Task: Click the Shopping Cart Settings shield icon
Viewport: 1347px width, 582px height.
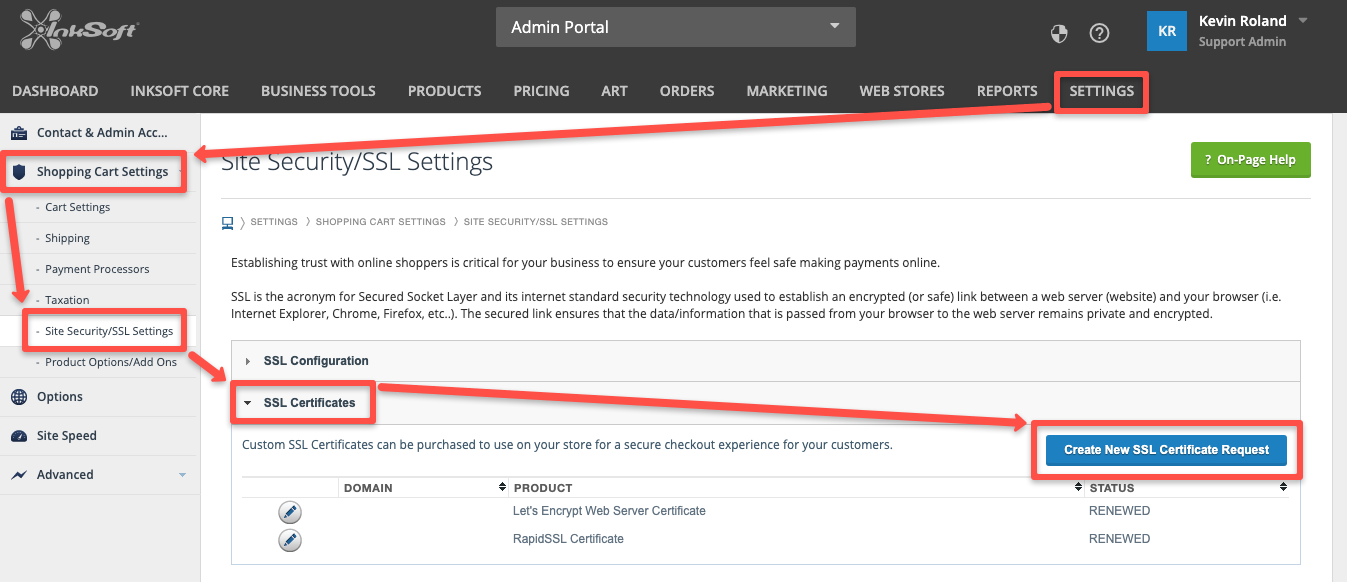Action: coord(19,171)
